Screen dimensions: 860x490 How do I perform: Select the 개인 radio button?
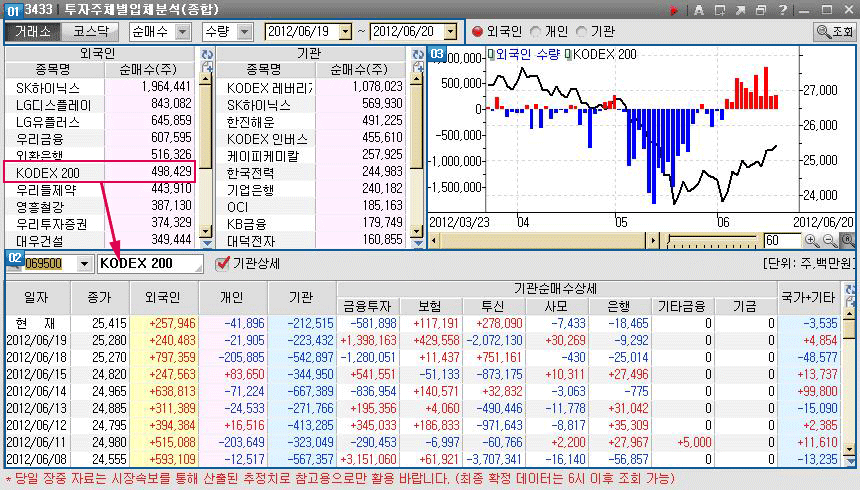(537, 31)
